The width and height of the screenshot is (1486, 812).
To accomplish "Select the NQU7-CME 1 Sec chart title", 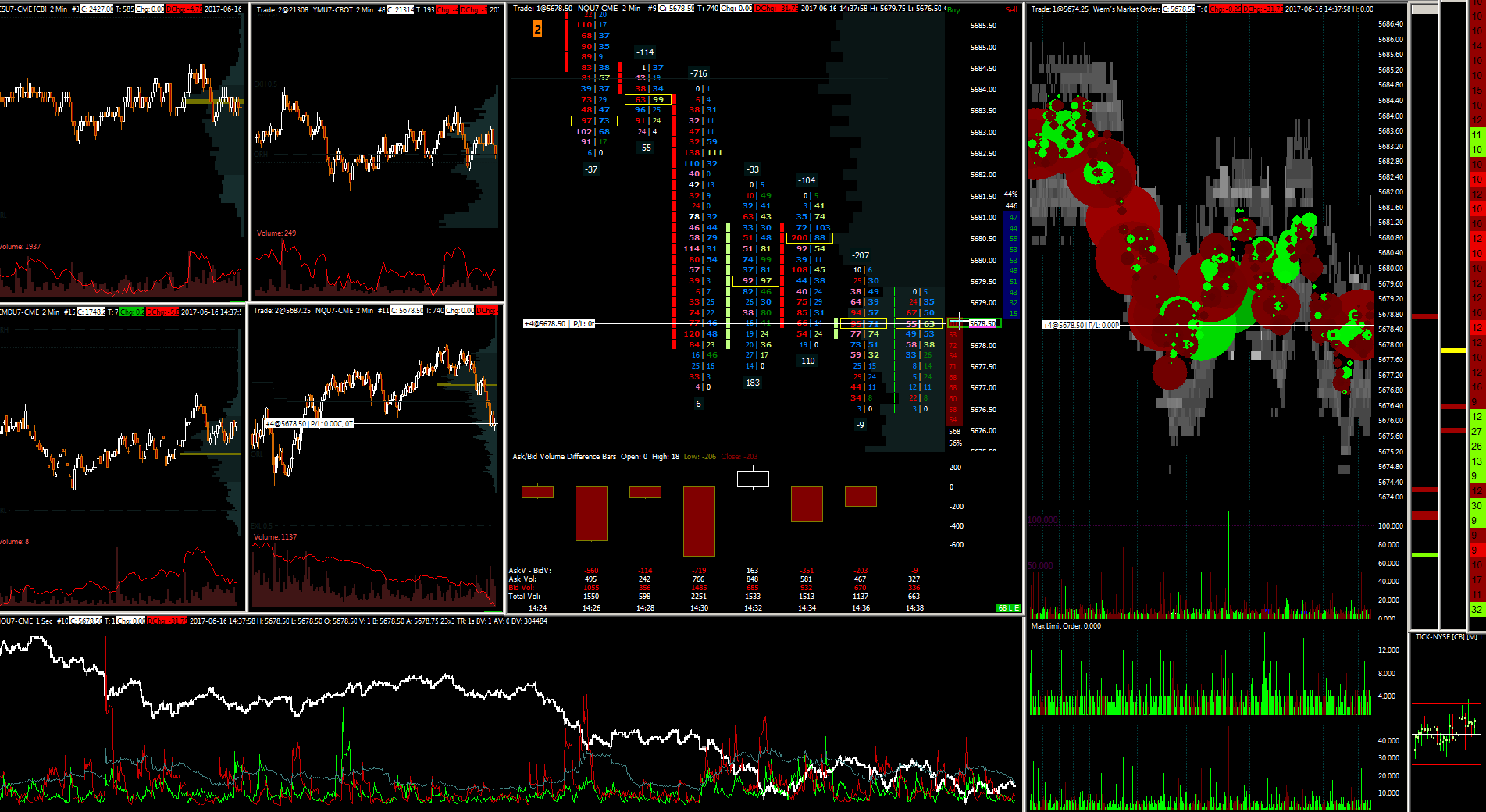I will 27,621.
